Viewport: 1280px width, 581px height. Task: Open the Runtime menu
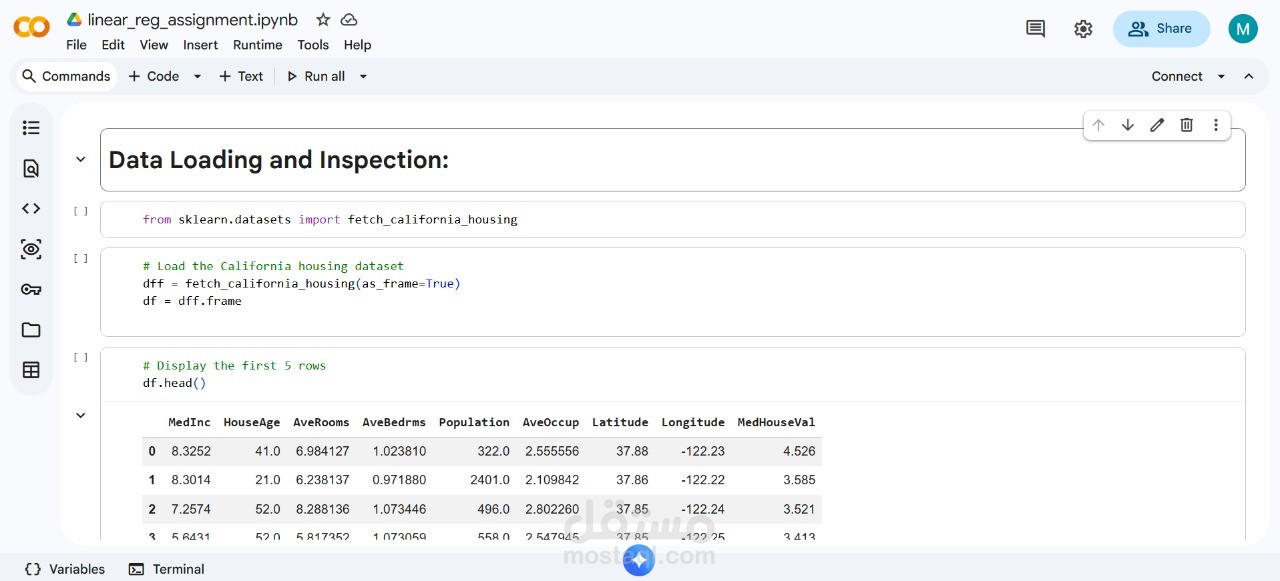pyautogui.click(x=257, y=45)
